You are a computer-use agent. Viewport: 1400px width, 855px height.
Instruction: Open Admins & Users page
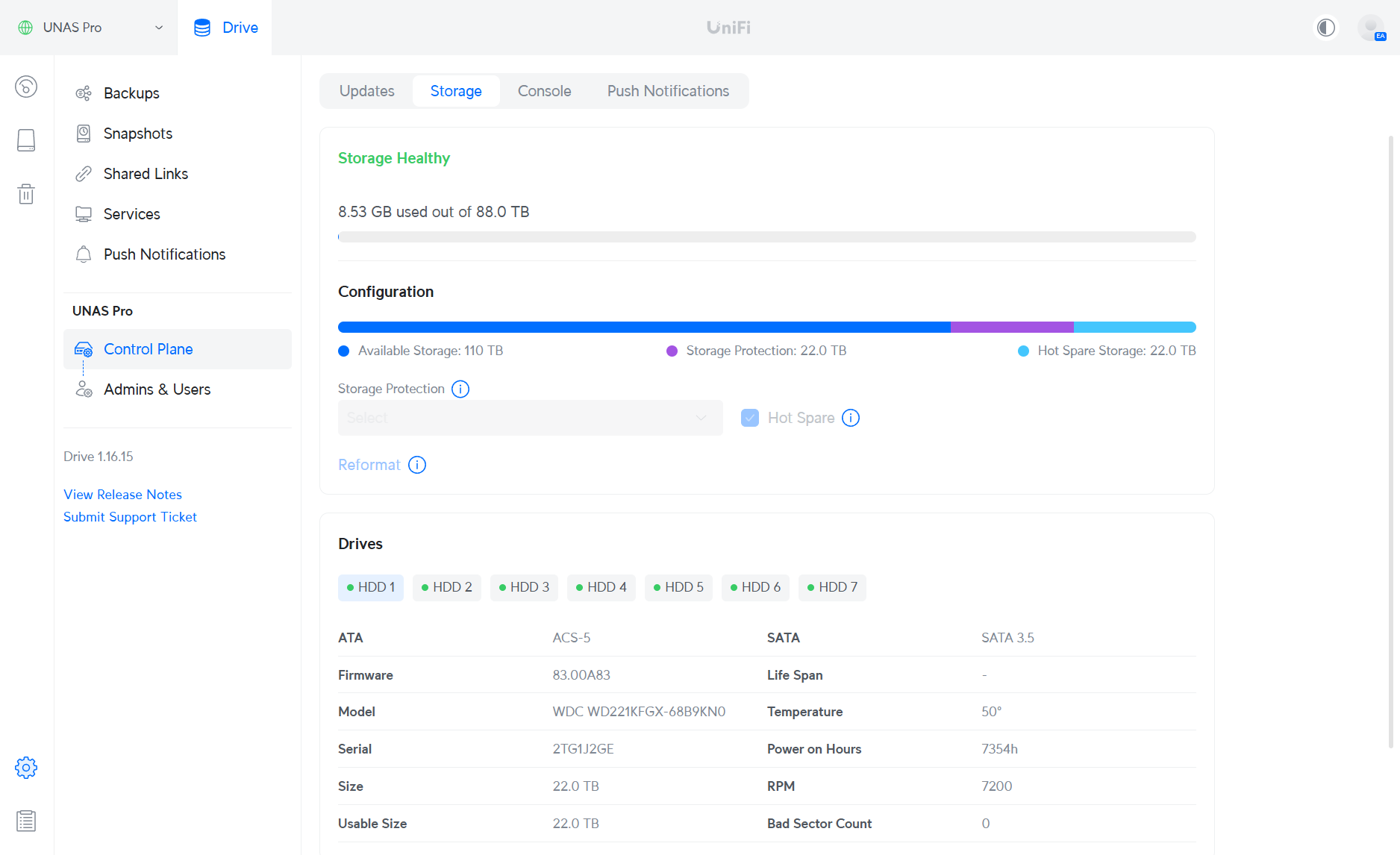[178, 389]
